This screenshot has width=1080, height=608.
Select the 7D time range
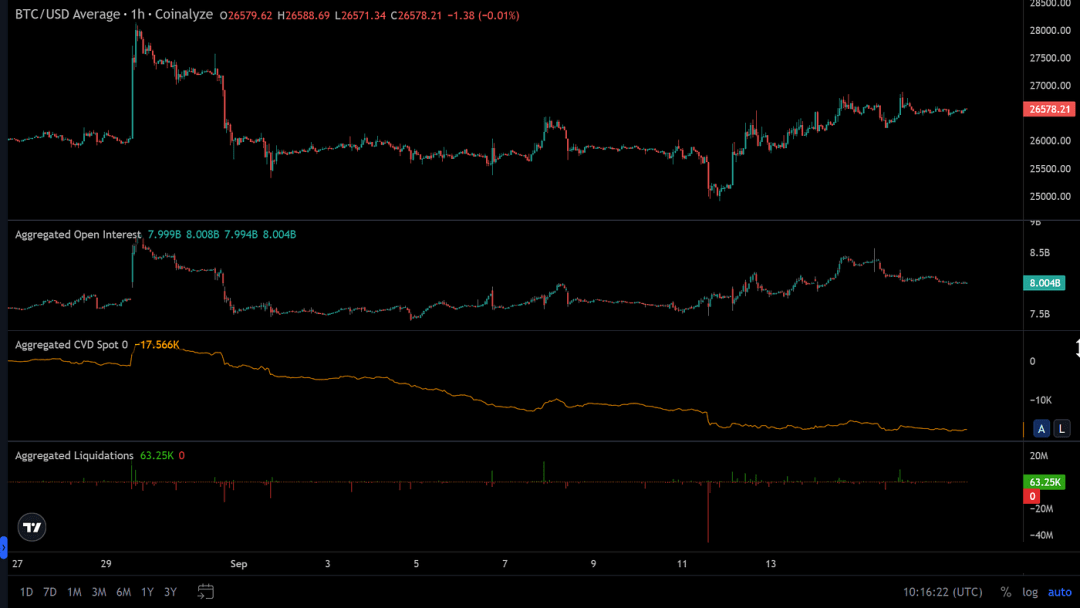[50, 592]
